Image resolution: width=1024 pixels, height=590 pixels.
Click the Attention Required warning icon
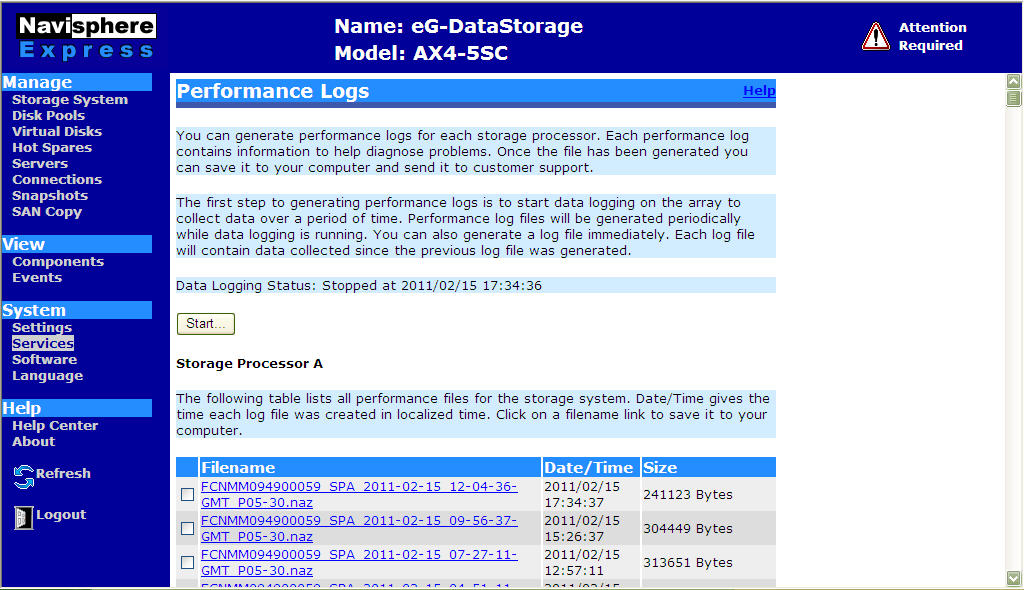point(876,36)
